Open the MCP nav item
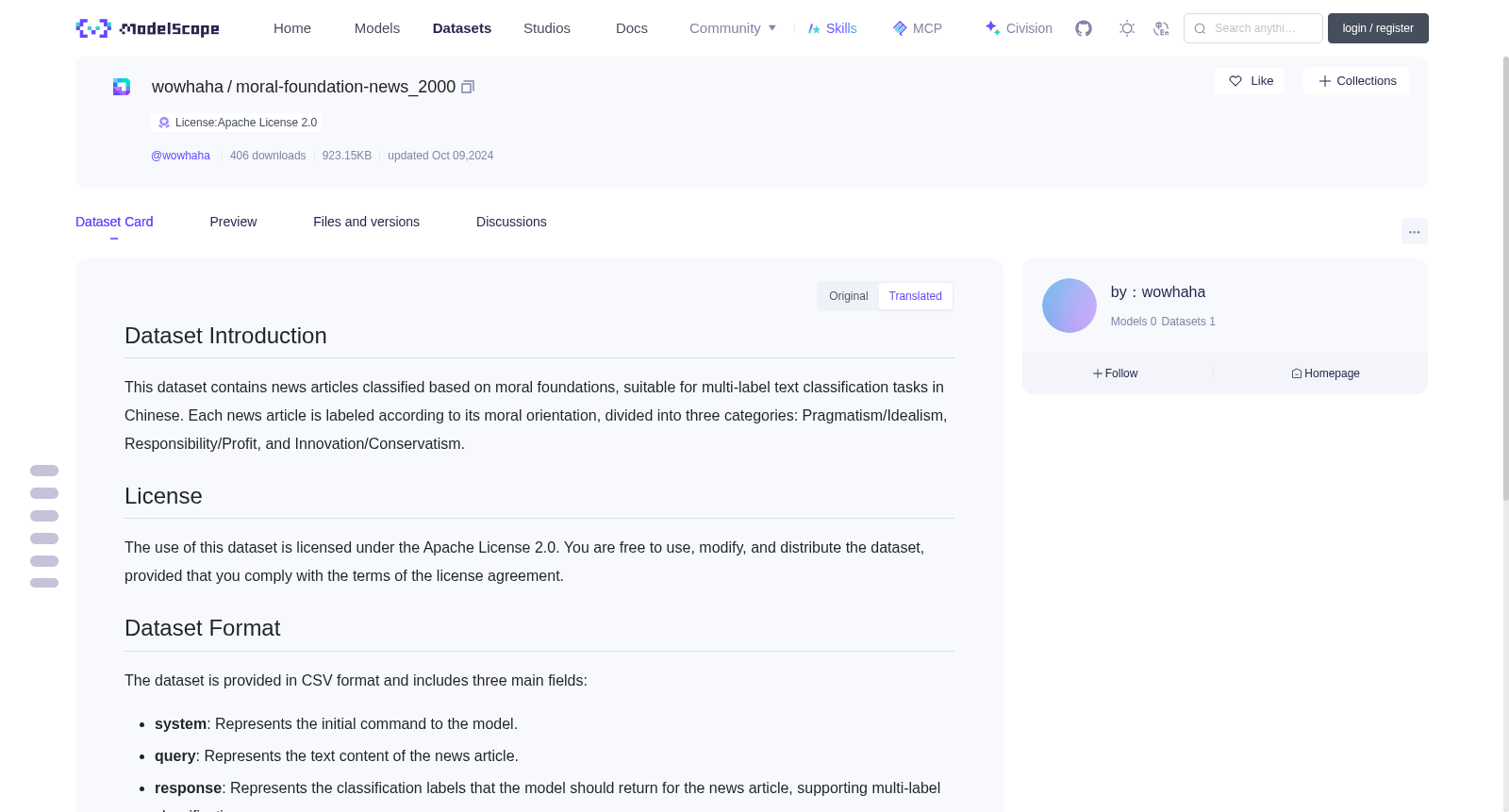Screen dimensions: 1509x812 point(918,28)
